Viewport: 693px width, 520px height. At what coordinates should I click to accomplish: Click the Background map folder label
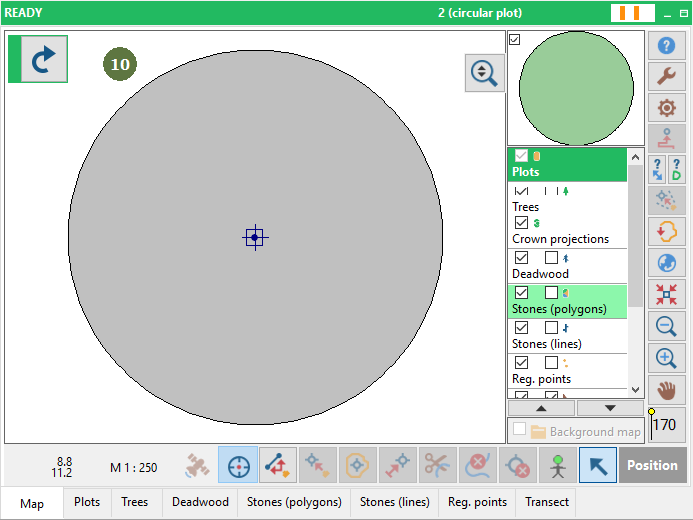[x=595, y=432]
